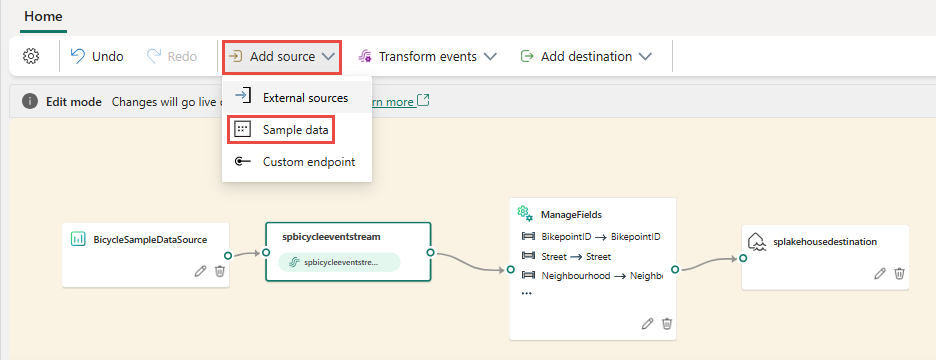Screen dimensions: 936x360
Task: Click the splakehousedestination node title
Action: 826,242
